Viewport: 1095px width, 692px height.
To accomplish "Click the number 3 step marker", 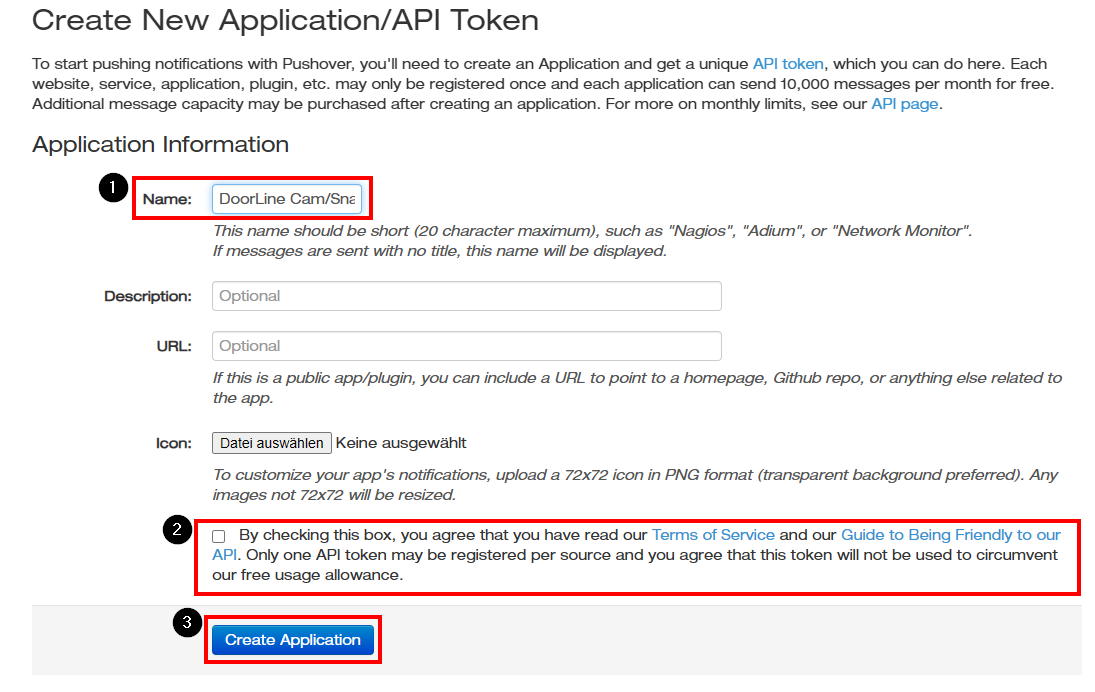I will click(x=186, y=623).
